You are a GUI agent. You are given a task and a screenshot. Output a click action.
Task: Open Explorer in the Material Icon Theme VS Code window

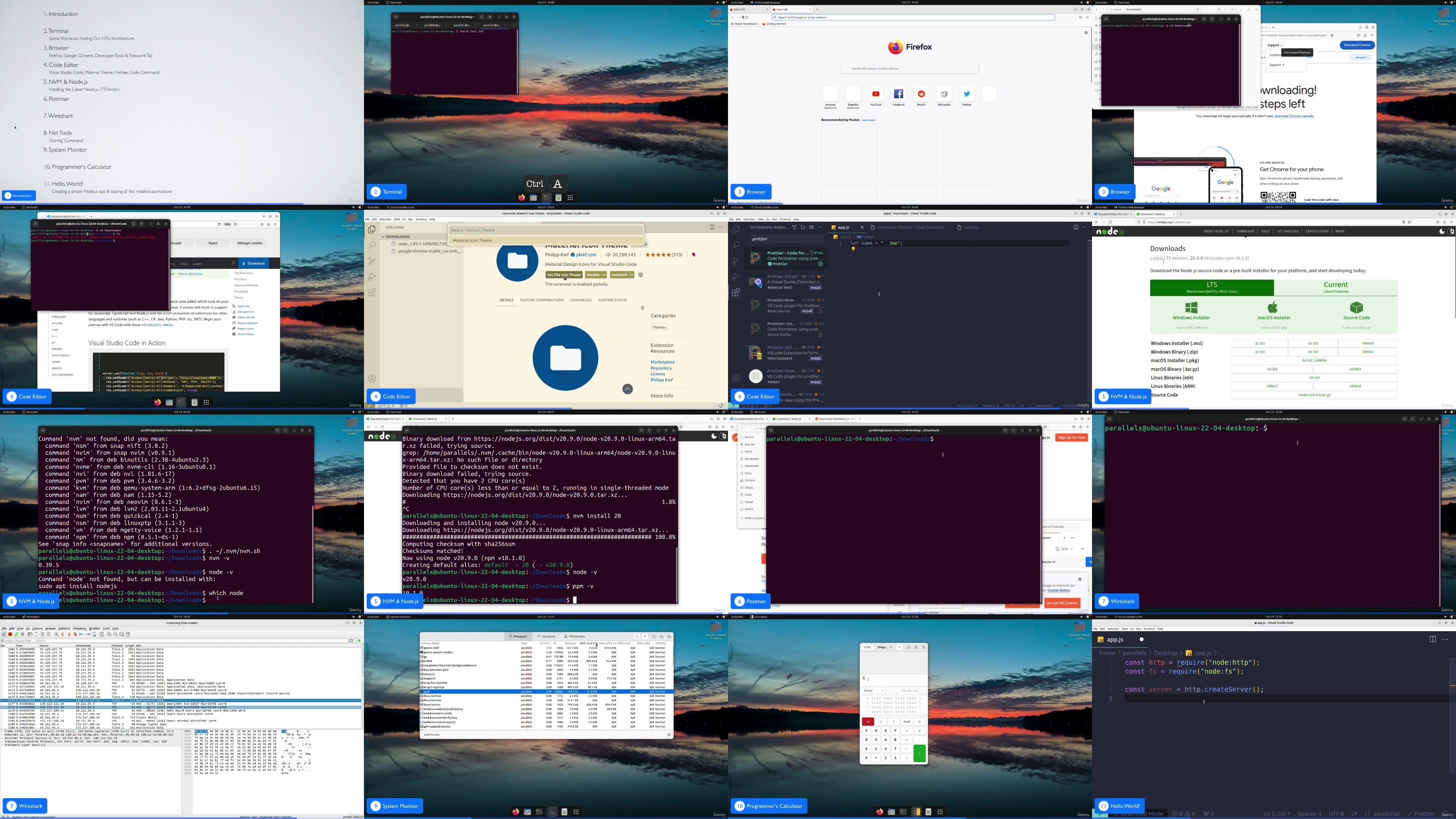(x=371, y=229)
